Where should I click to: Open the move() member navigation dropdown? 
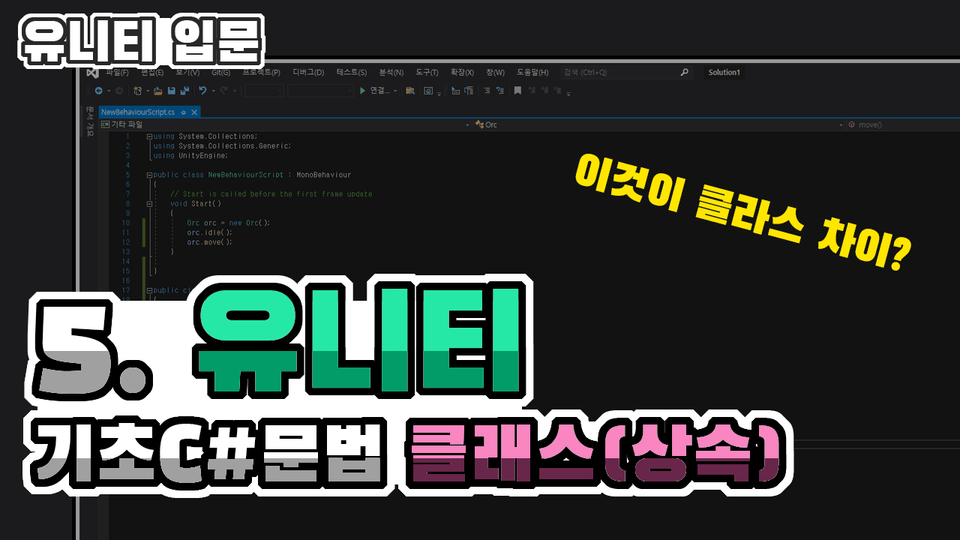point(903,125)
